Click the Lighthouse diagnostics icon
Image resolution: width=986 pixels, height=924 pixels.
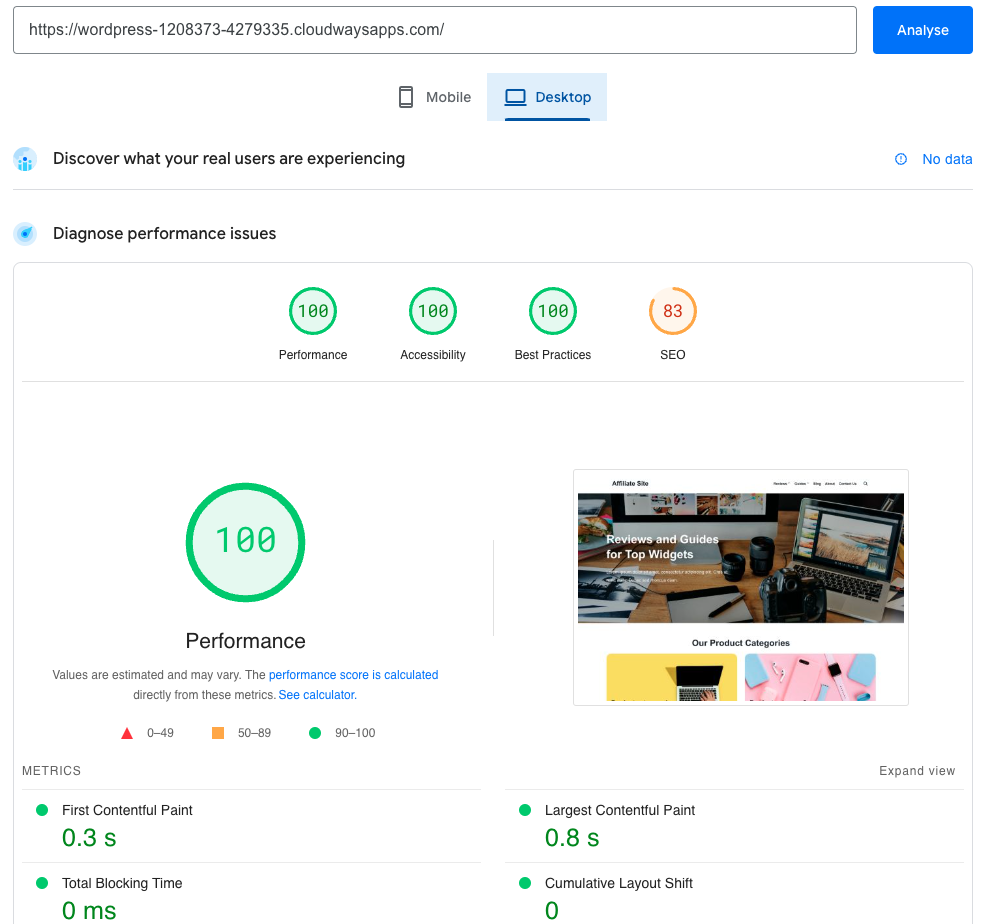(x=24, y=233)
